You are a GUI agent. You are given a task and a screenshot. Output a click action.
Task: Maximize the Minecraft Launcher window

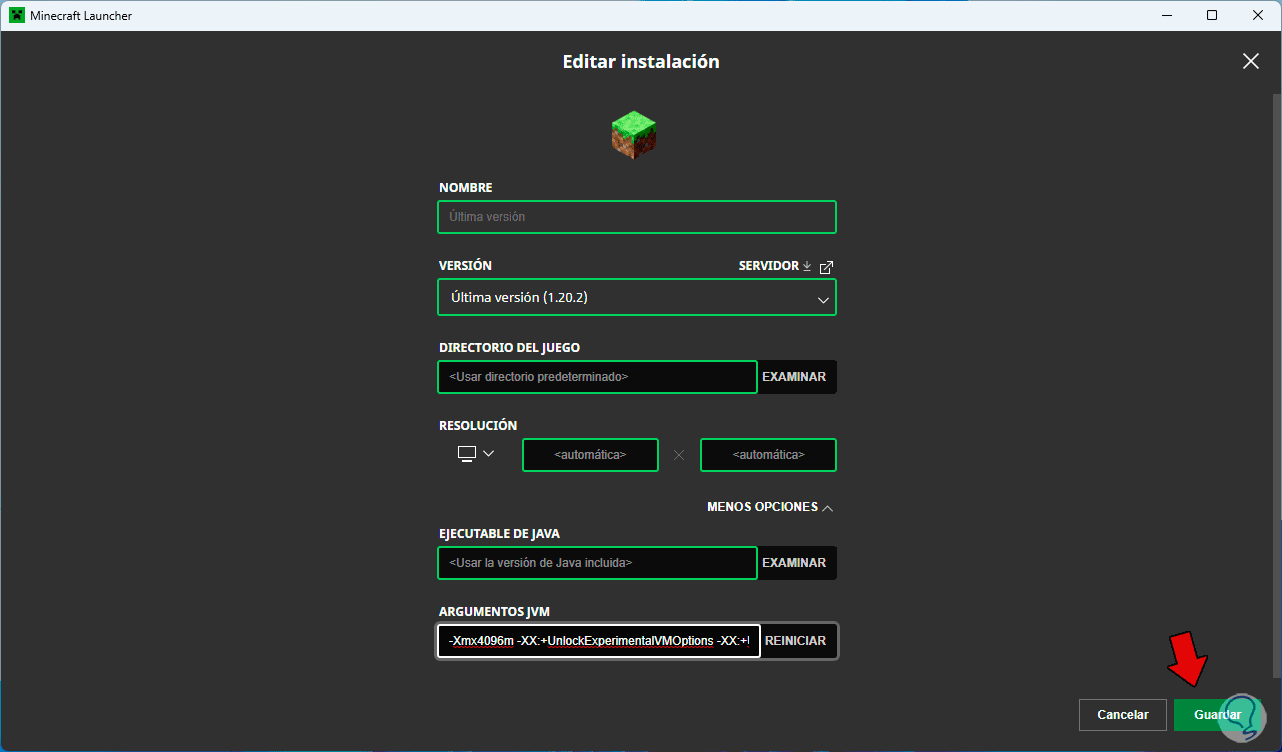(x=1212, y=15)
